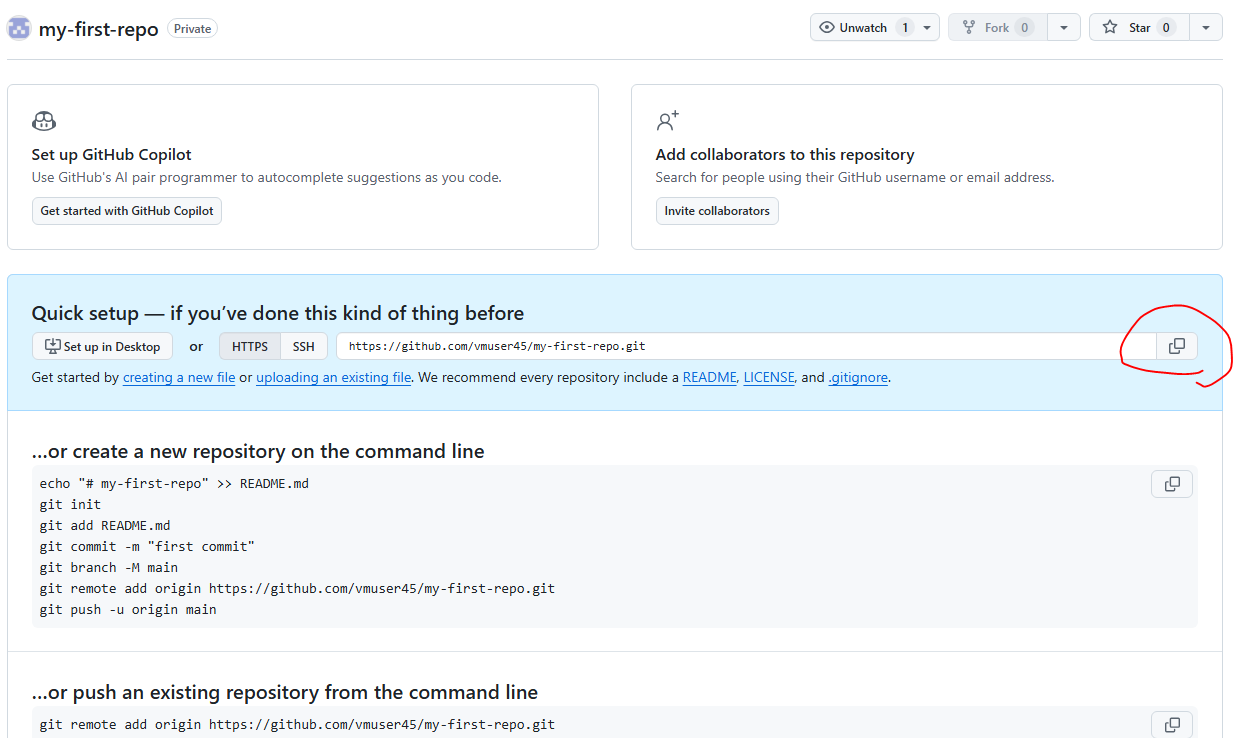The width and height of the screenshot is (1243, 738).
Task: Copy the repository HTTPS URL to clipboard
Action: click(x=1177, y=346)
